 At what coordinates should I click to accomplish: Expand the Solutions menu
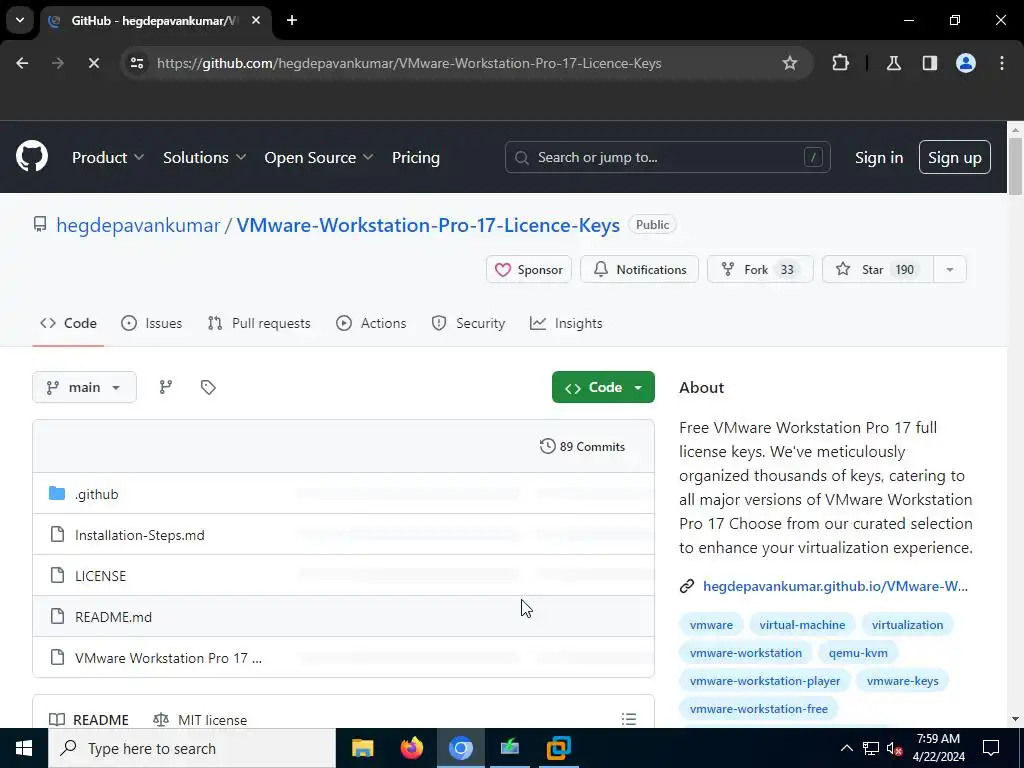(204, 157)
